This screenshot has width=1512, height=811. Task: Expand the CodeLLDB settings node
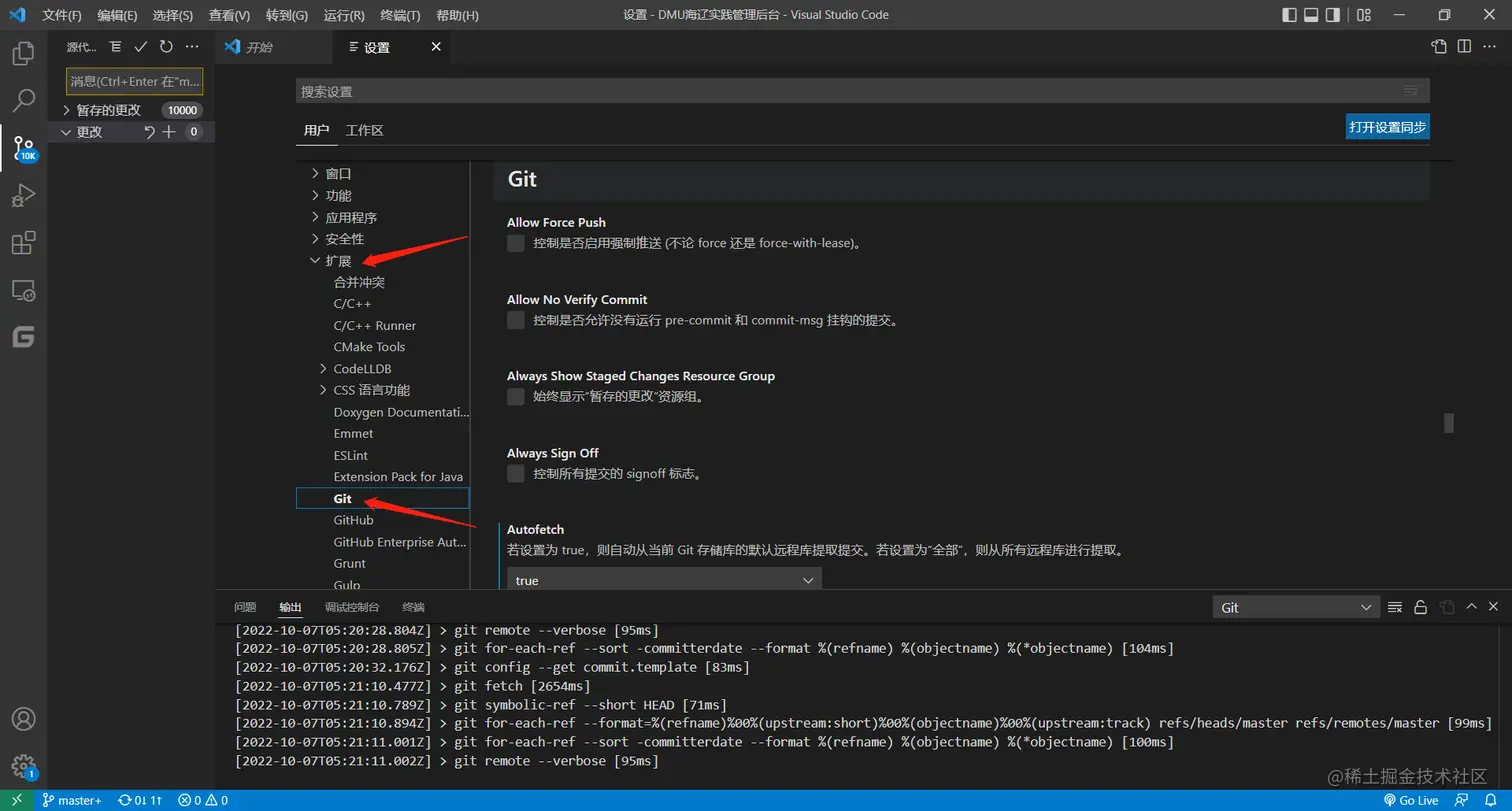pyautogui.click(x=324, y=369)
